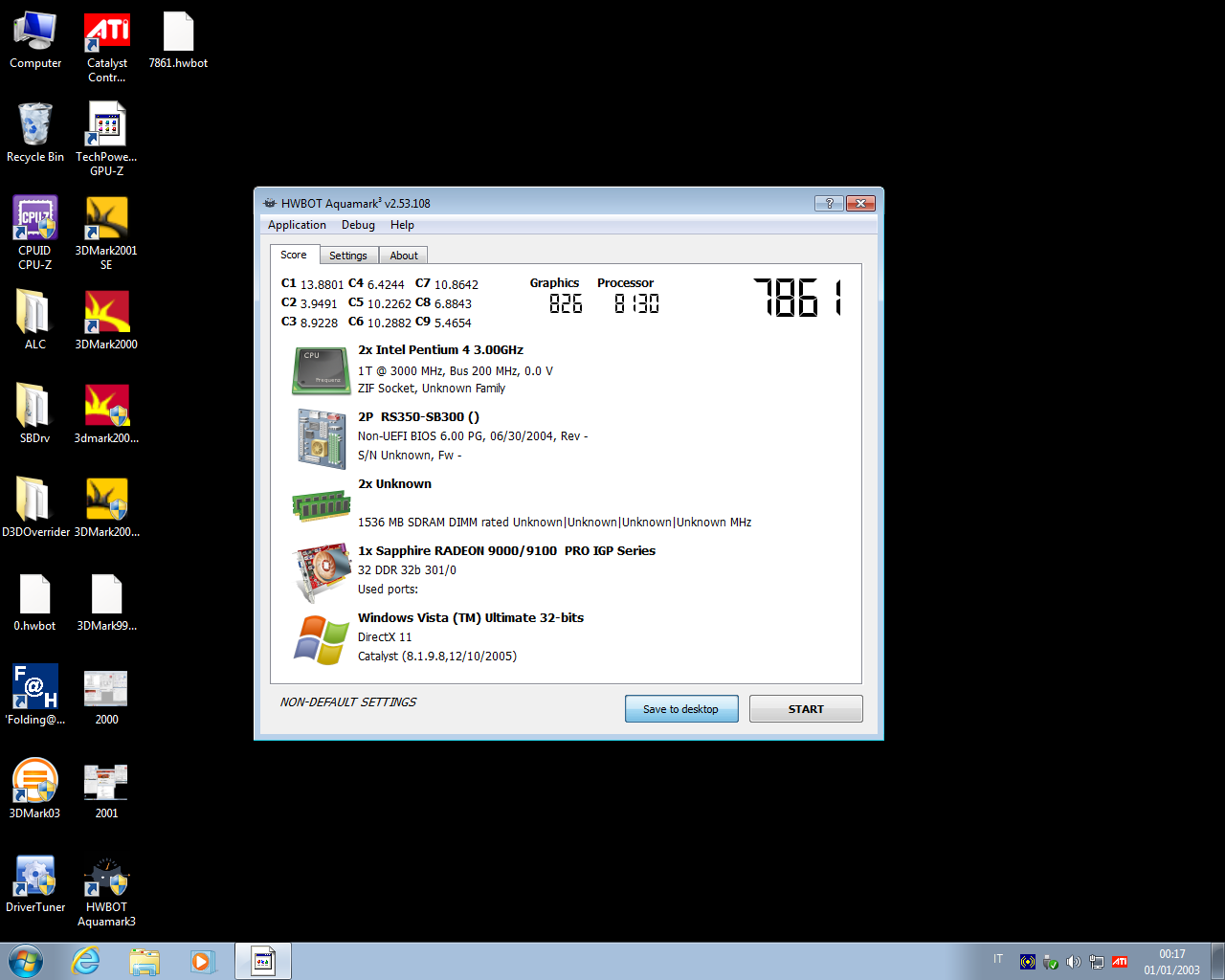
Task: Click the 2P RS350-SB300 motherboard text
Action: tap(418, 417)
